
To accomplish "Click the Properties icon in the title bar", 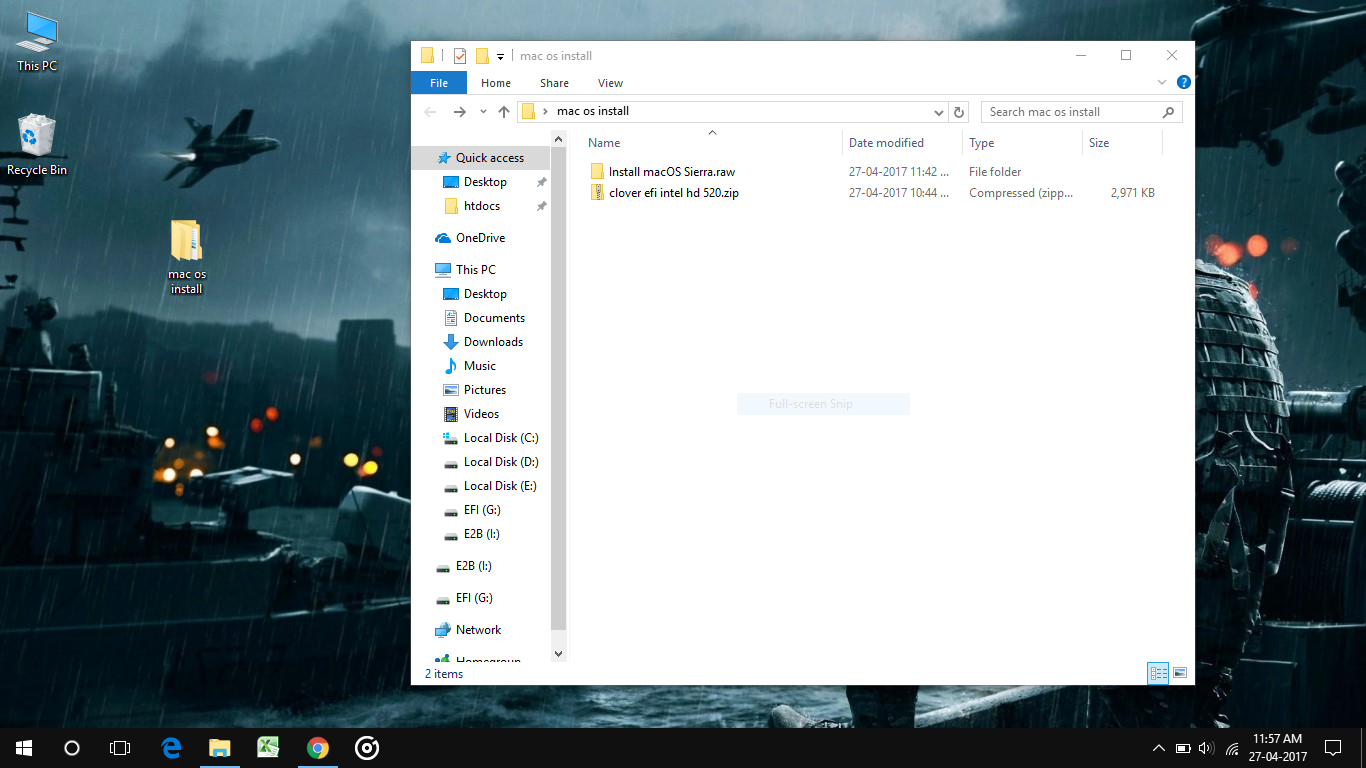I will click(460, 56).
